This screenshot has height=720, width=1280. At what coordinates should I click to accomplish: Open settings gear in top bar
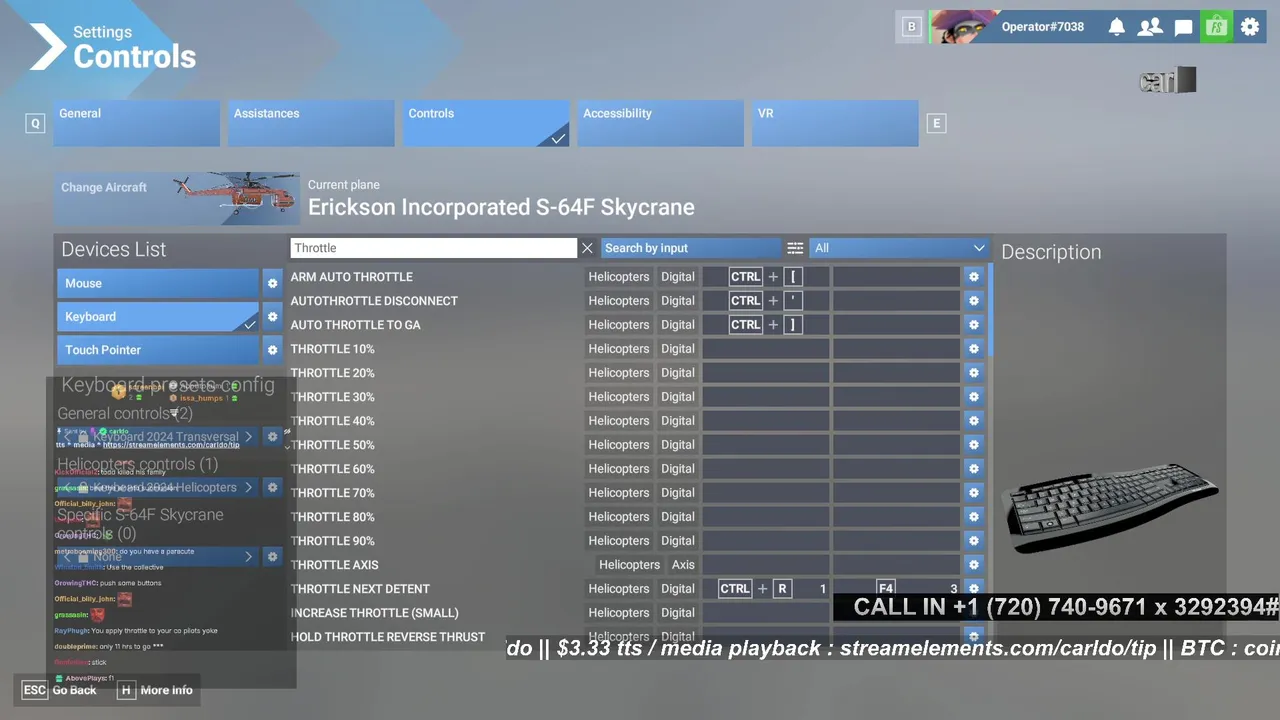tap(1250, 27)
